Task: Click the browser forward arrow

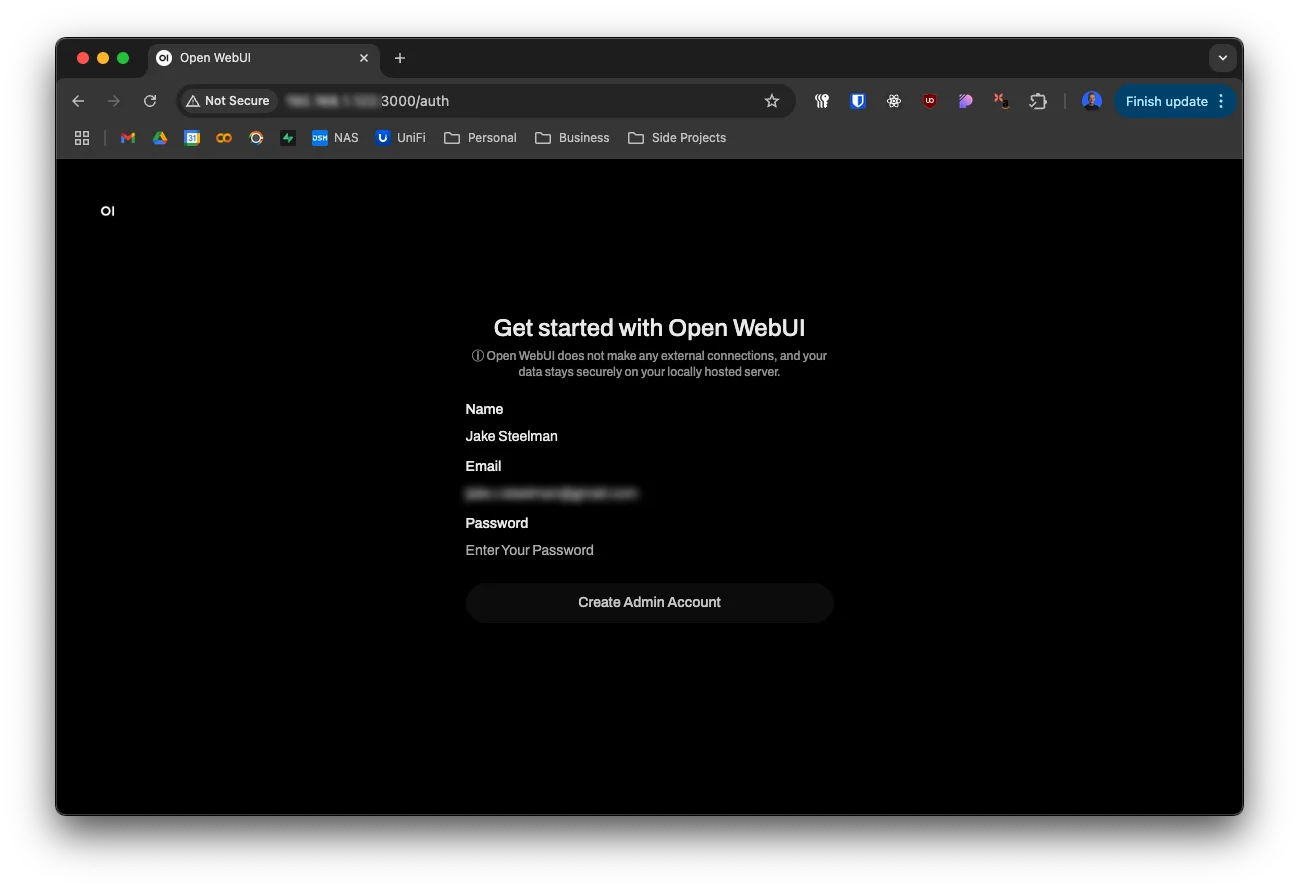Action: point(114,101)
